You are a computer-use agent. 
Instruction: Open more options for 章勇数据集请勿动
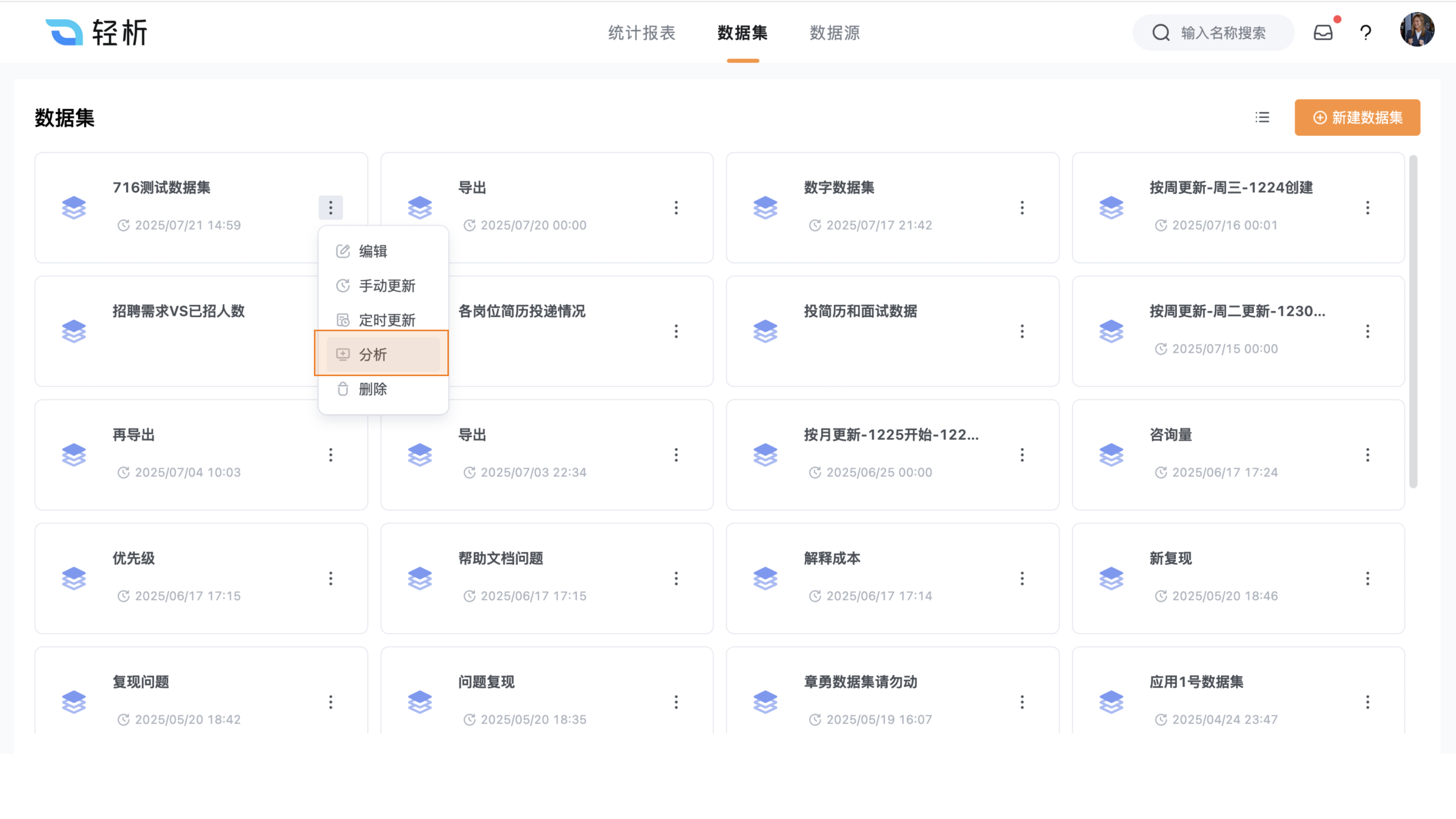point(1022,702)
